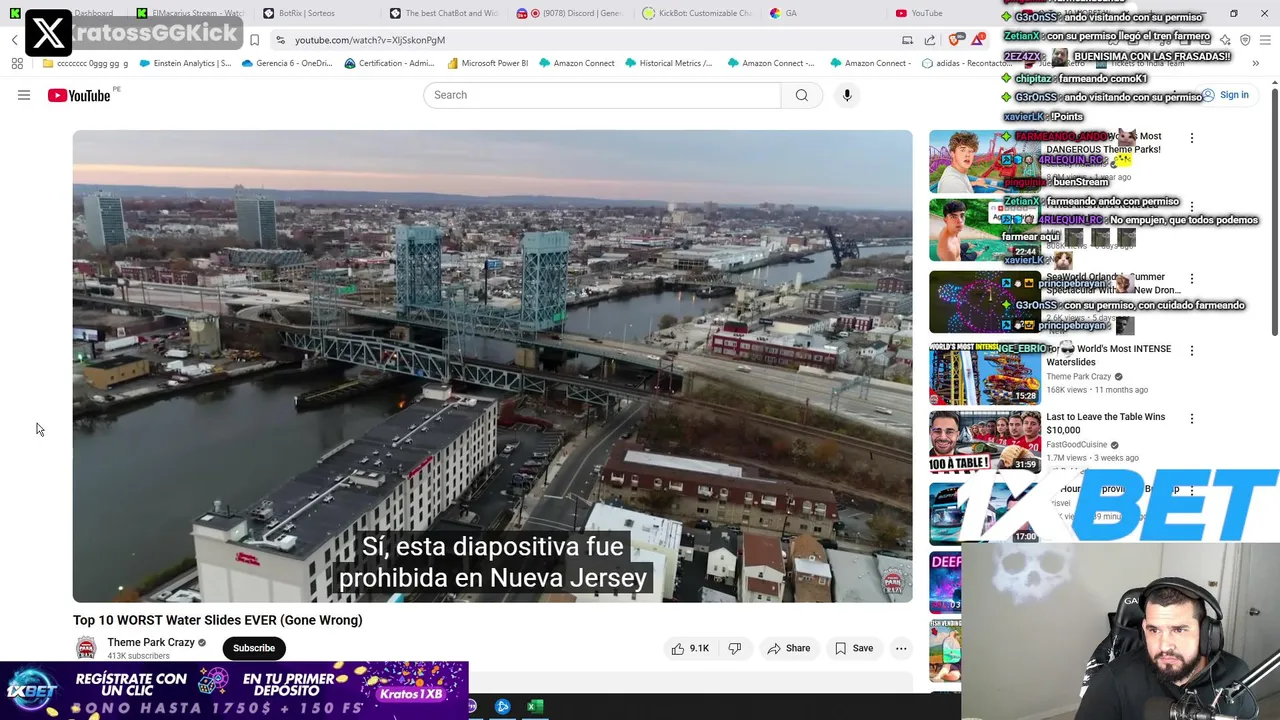Bookmark this page with the bookmark icon
Screen dimensions: 1280x720
click(254, 40)
